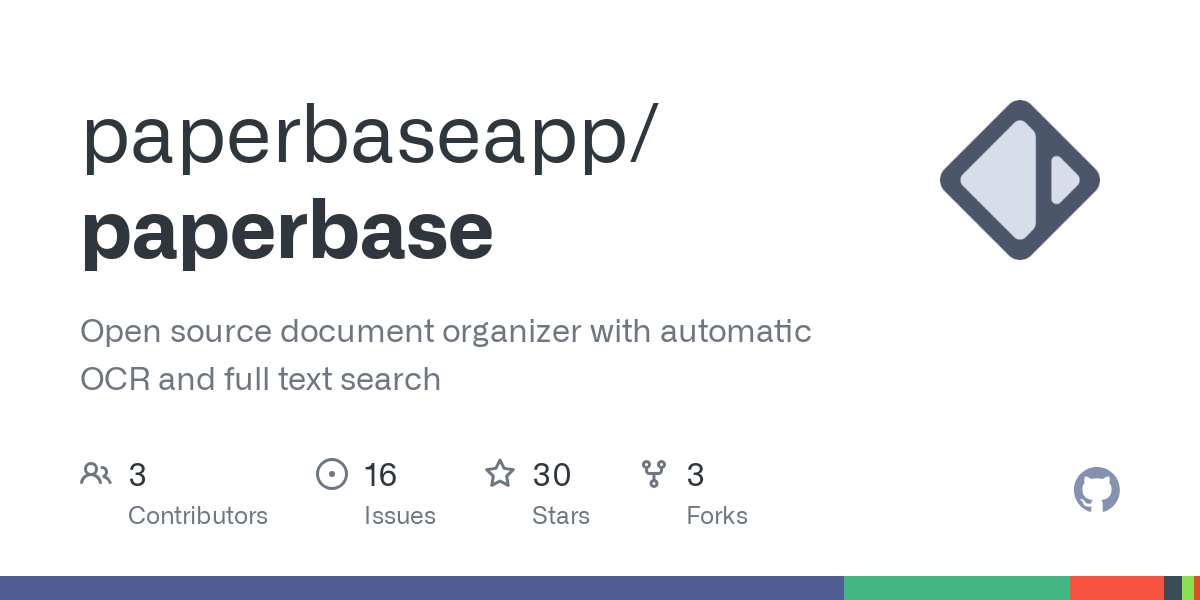Click the Contributors people icon

96,473
